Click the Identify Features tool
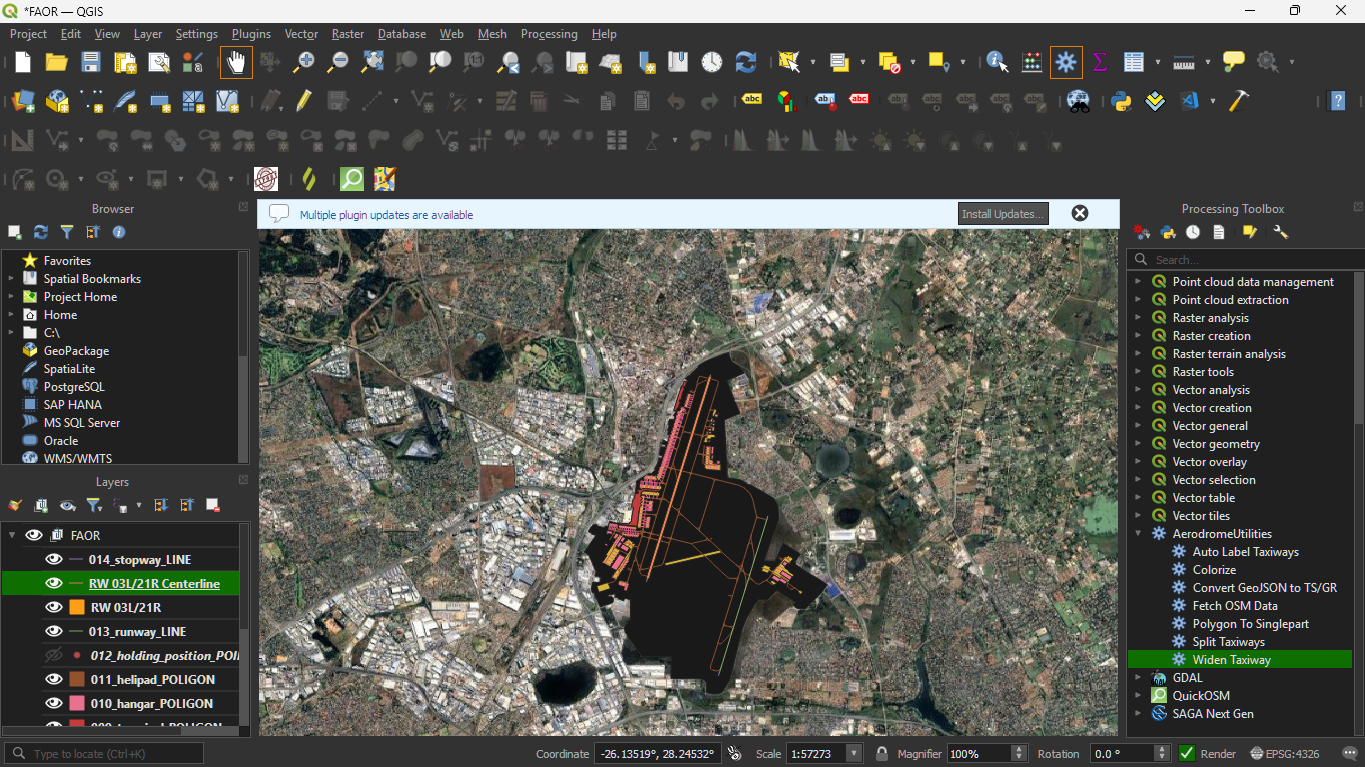Screen dimensions: 1365x767 (x=997, y=62)
